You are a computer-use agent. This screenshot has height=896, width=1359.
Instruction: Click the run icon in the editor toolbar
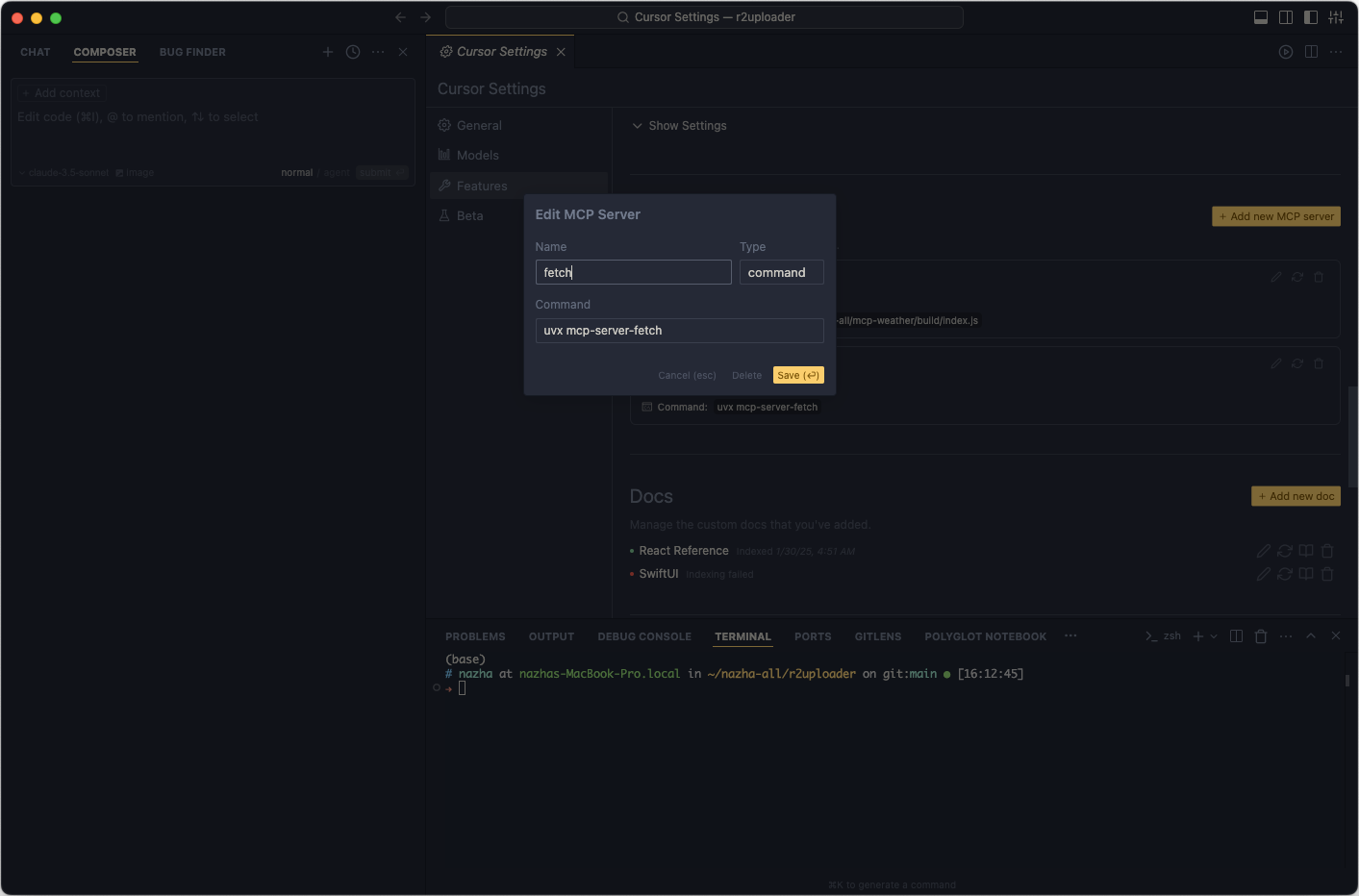click(x=1286, y=52)
